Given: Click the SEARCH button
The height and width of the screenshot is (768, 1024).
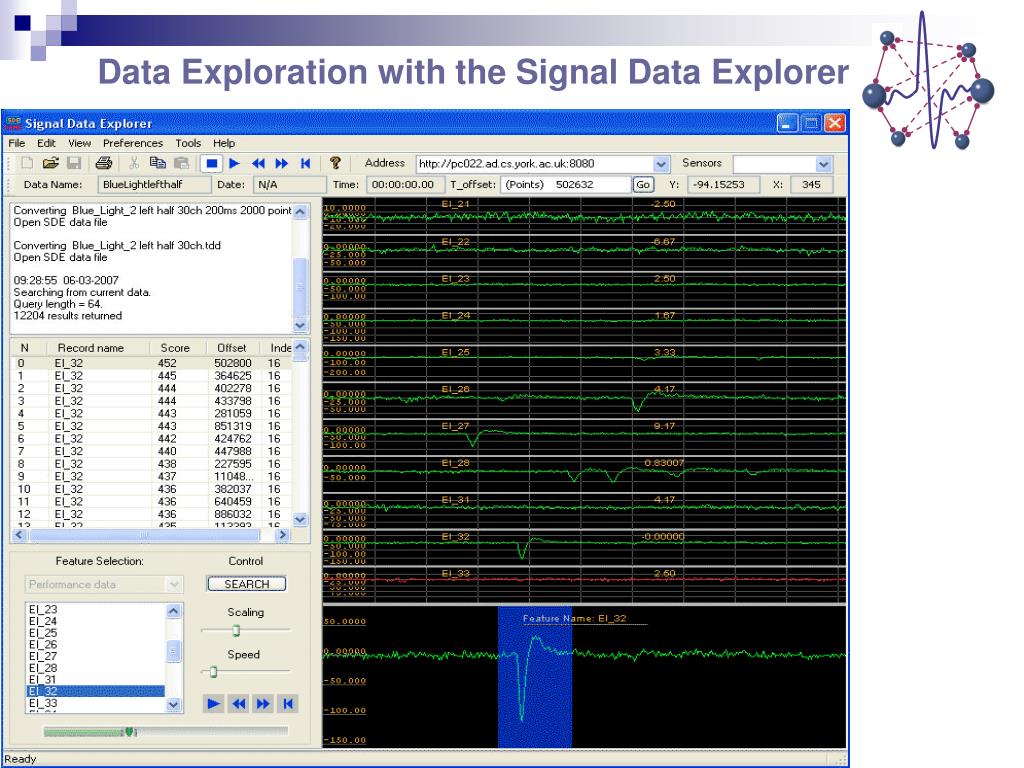Looking at the screenshot, I should 247,584.
